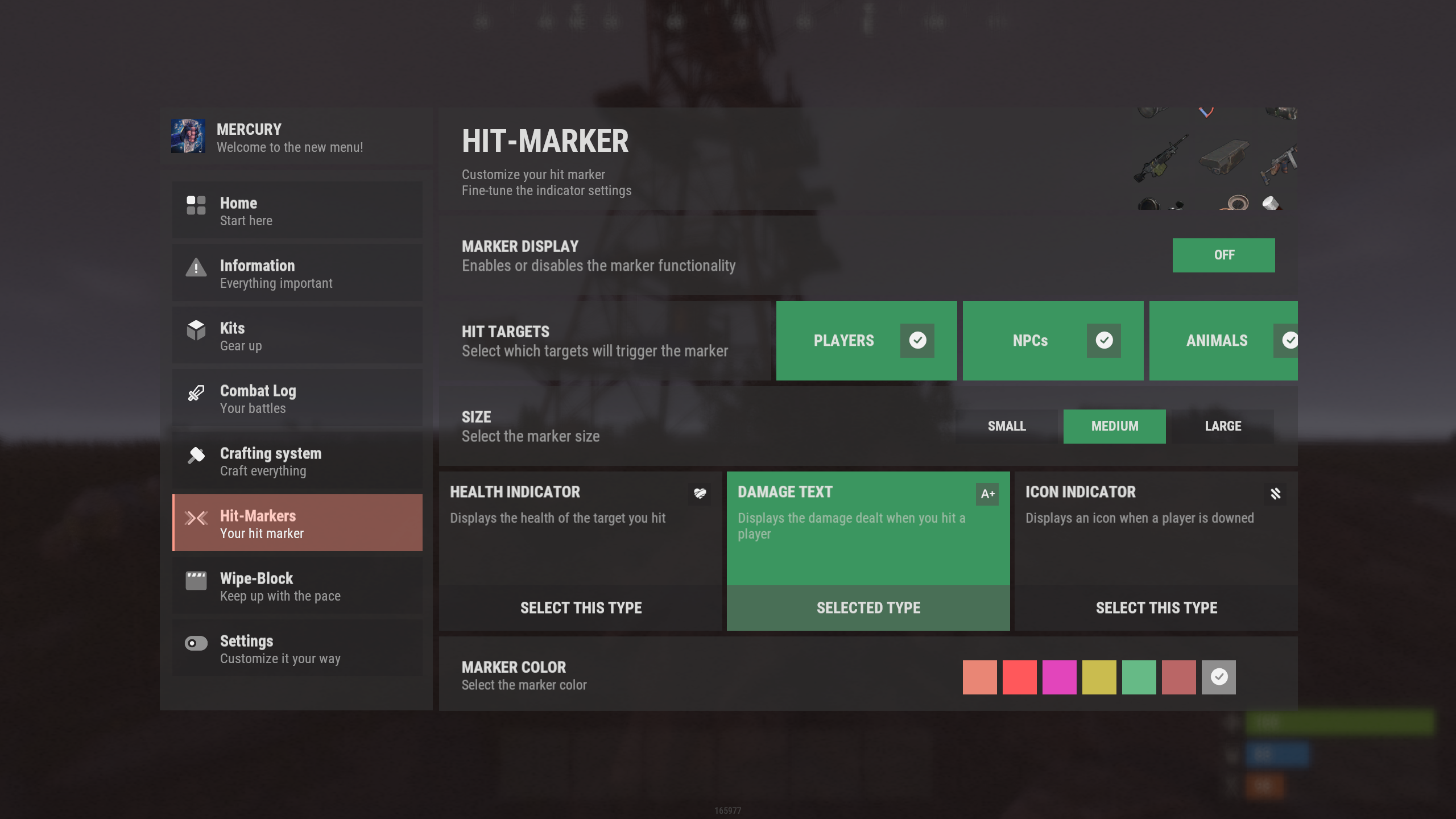The image size is (1456, 819).
Task: Open the Wipe-Block menu entry
Action: click(297, 585)
